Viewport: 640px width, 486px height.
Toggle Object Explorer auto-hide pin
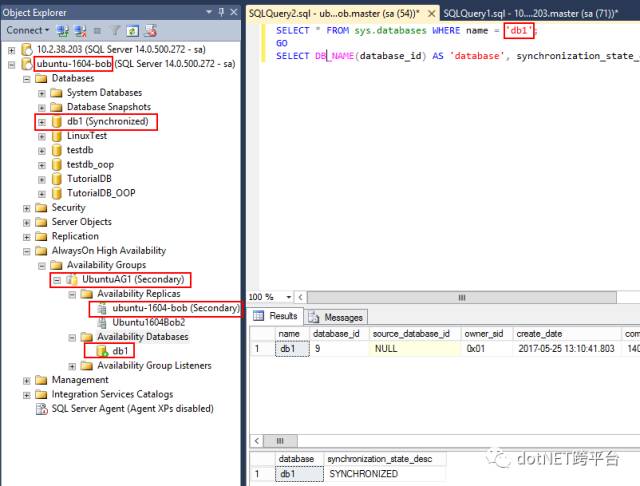tap(221, 12)
